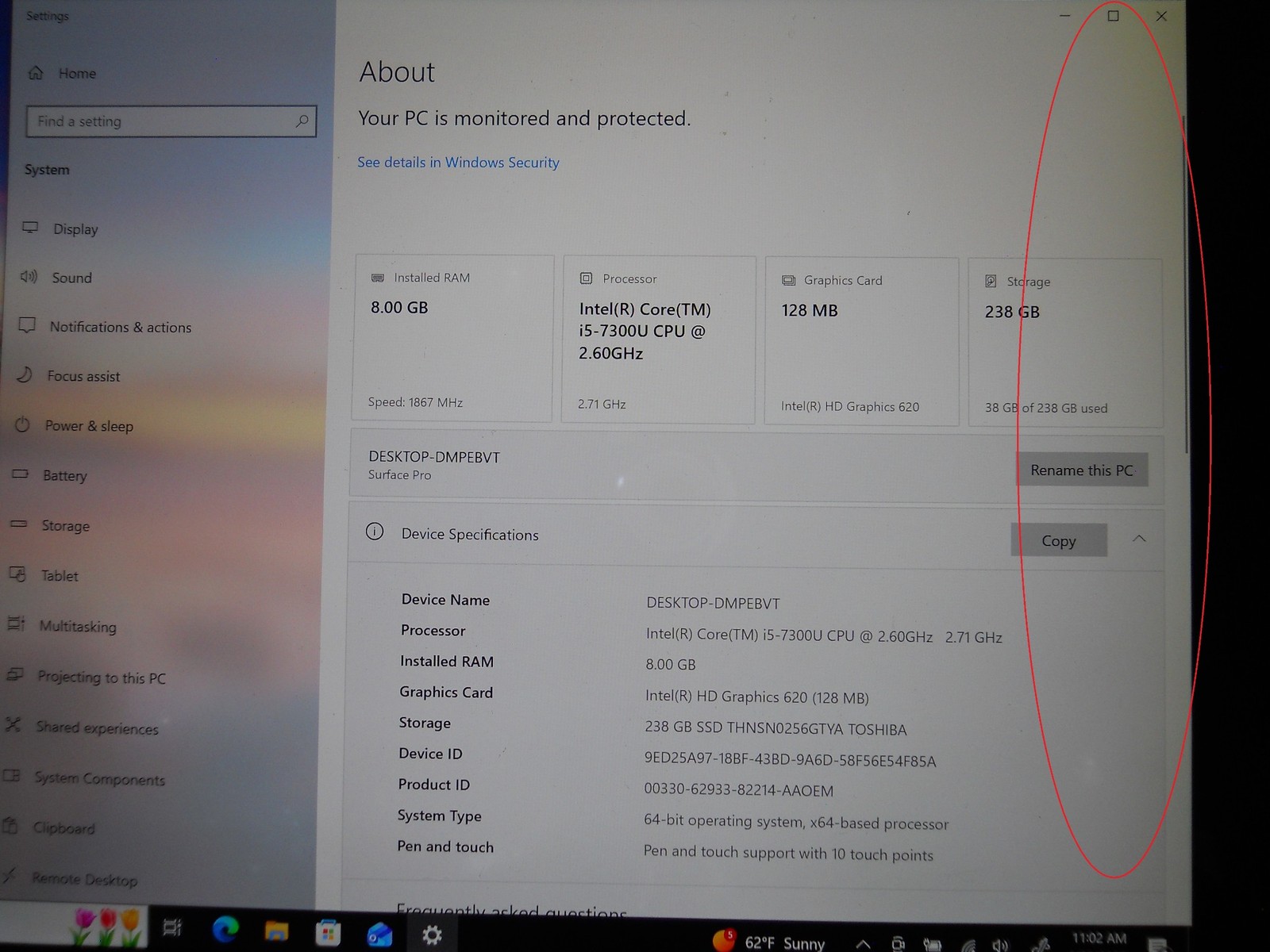The image size is (1270, 952).
Task: Select the Clipboard icon in sidebar
Action: (10, 826)
